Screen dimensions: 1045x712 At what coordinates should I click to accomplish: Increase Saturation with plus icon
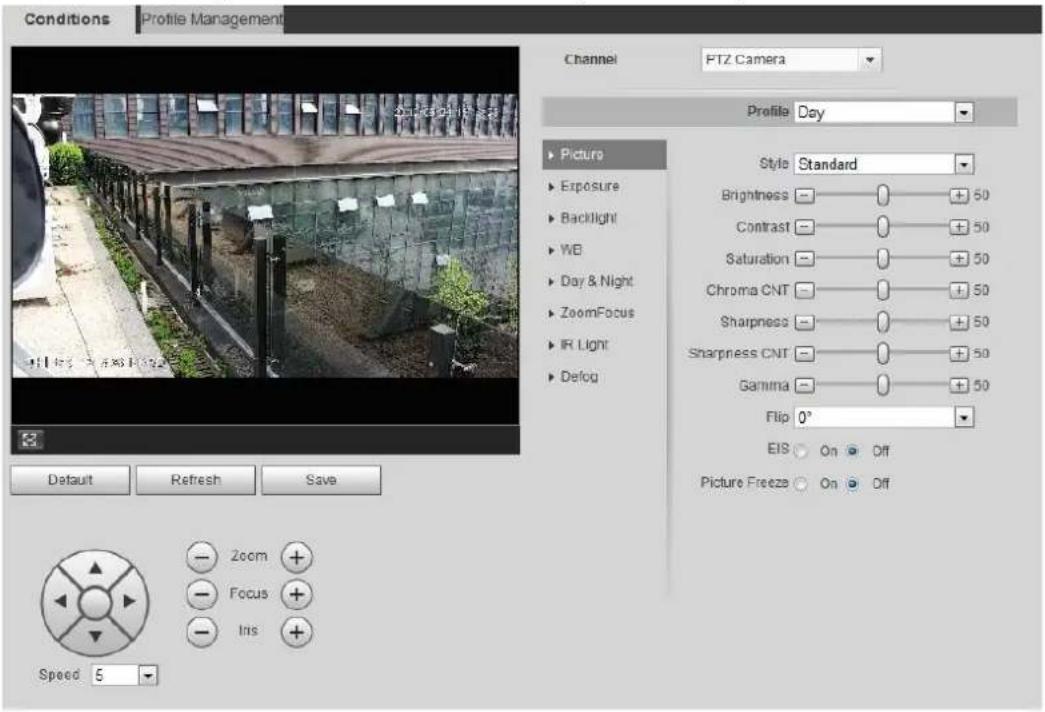[x=959, y=259]
